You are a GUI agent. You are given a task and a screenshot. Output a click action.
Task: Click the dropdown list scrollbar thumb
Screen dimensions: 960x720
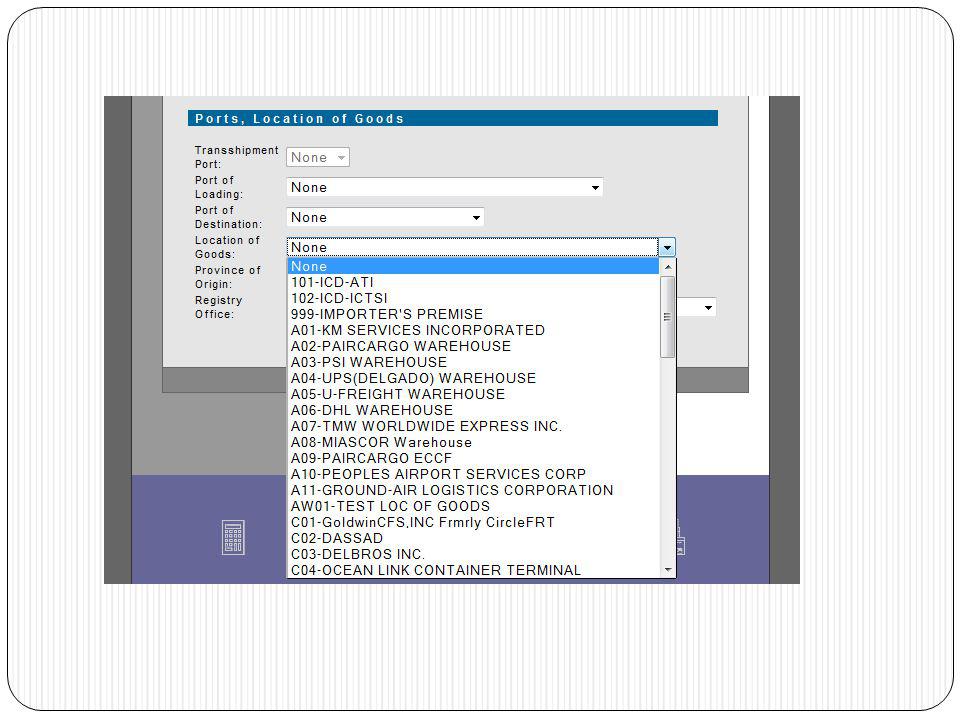click(x=667, y=317)
